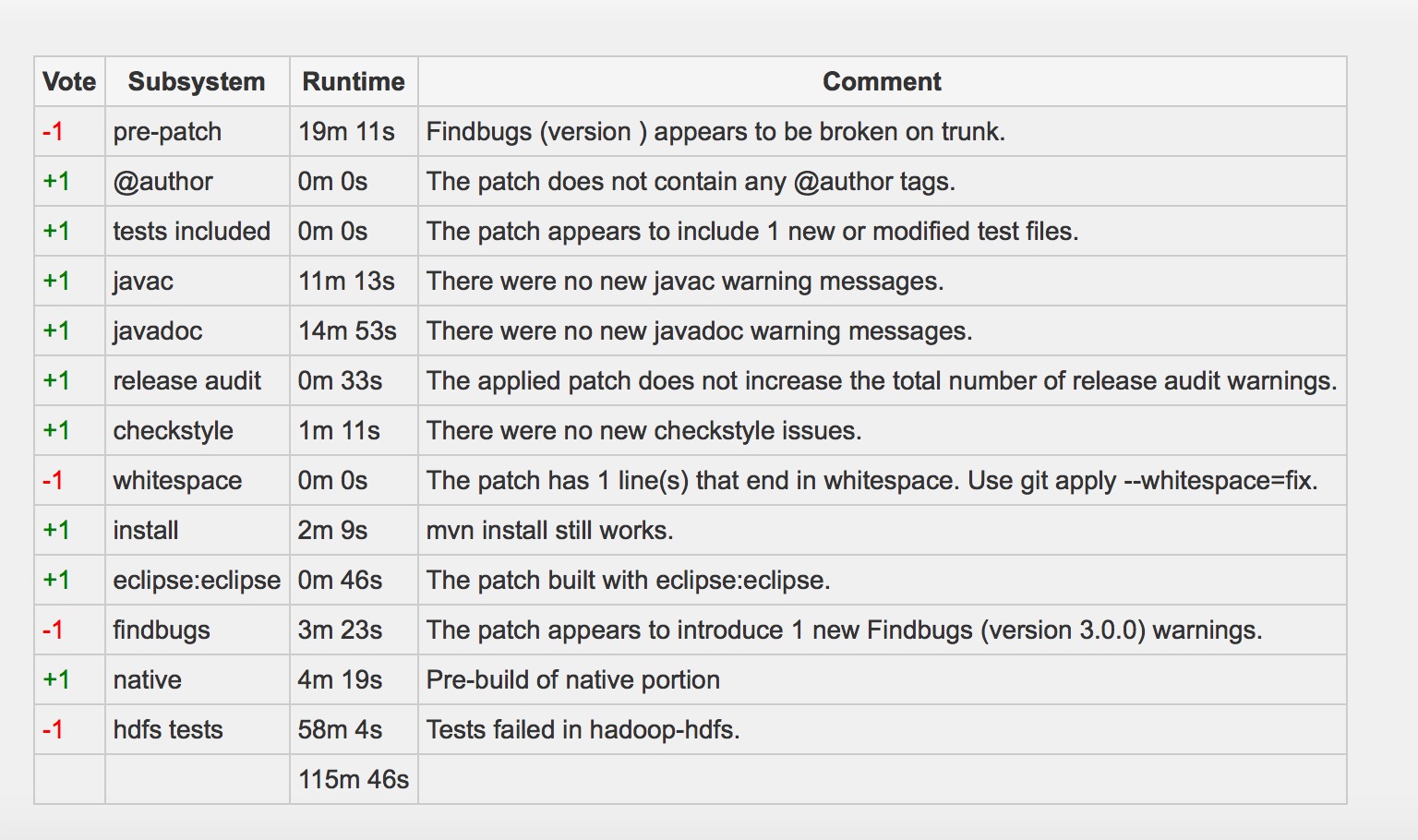
Task: Select the release audit subsystem cell
Action: point(197,380)
